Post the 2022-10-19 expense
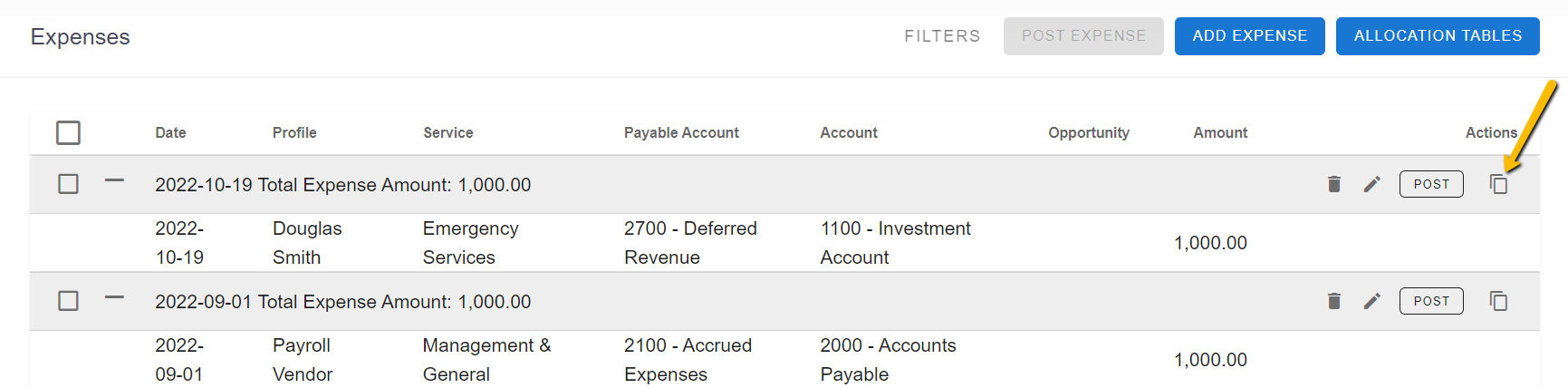Screen dimensions: 1568x388 (1431, 184)
